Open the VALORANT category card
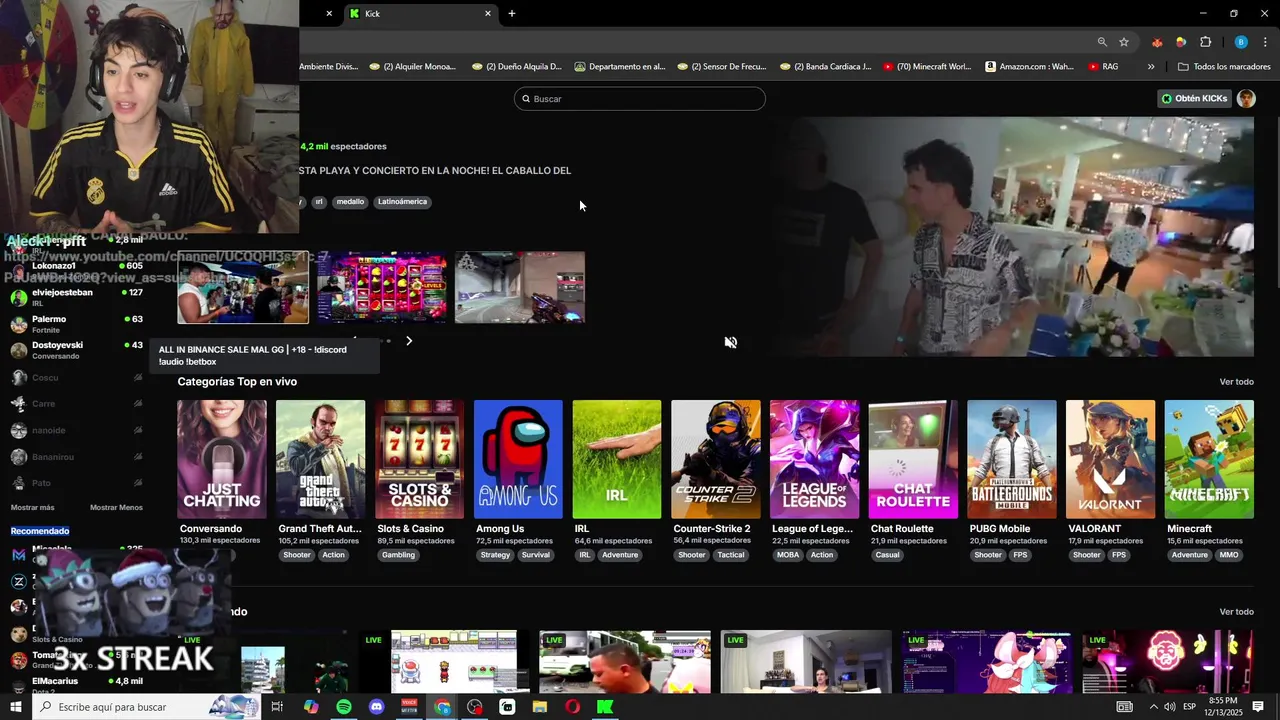1280x720 pixels. pyautogui.click(x=1110, y=459)
